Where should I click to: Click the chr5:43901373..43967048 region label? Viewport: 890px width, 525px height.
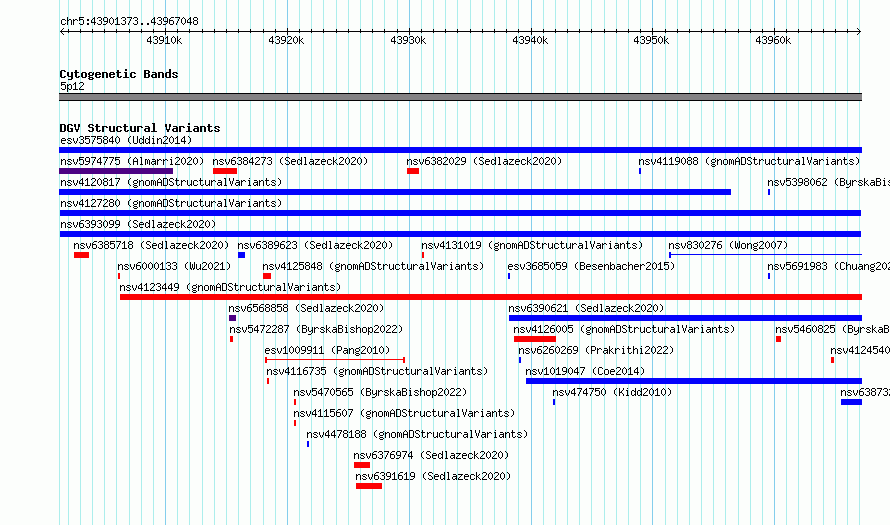[x=129, y=21]
